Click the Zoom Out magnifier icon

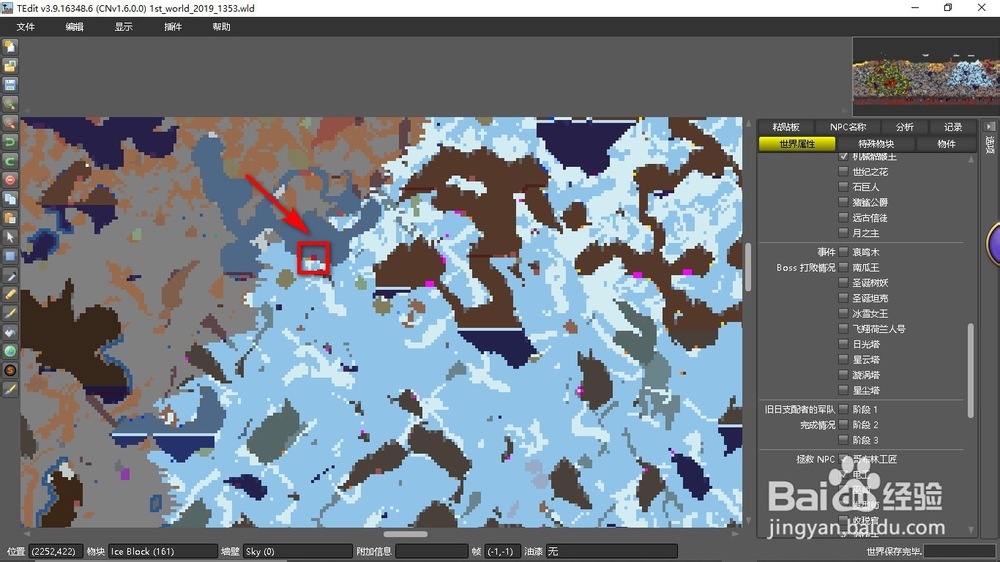tap(10, 122)
